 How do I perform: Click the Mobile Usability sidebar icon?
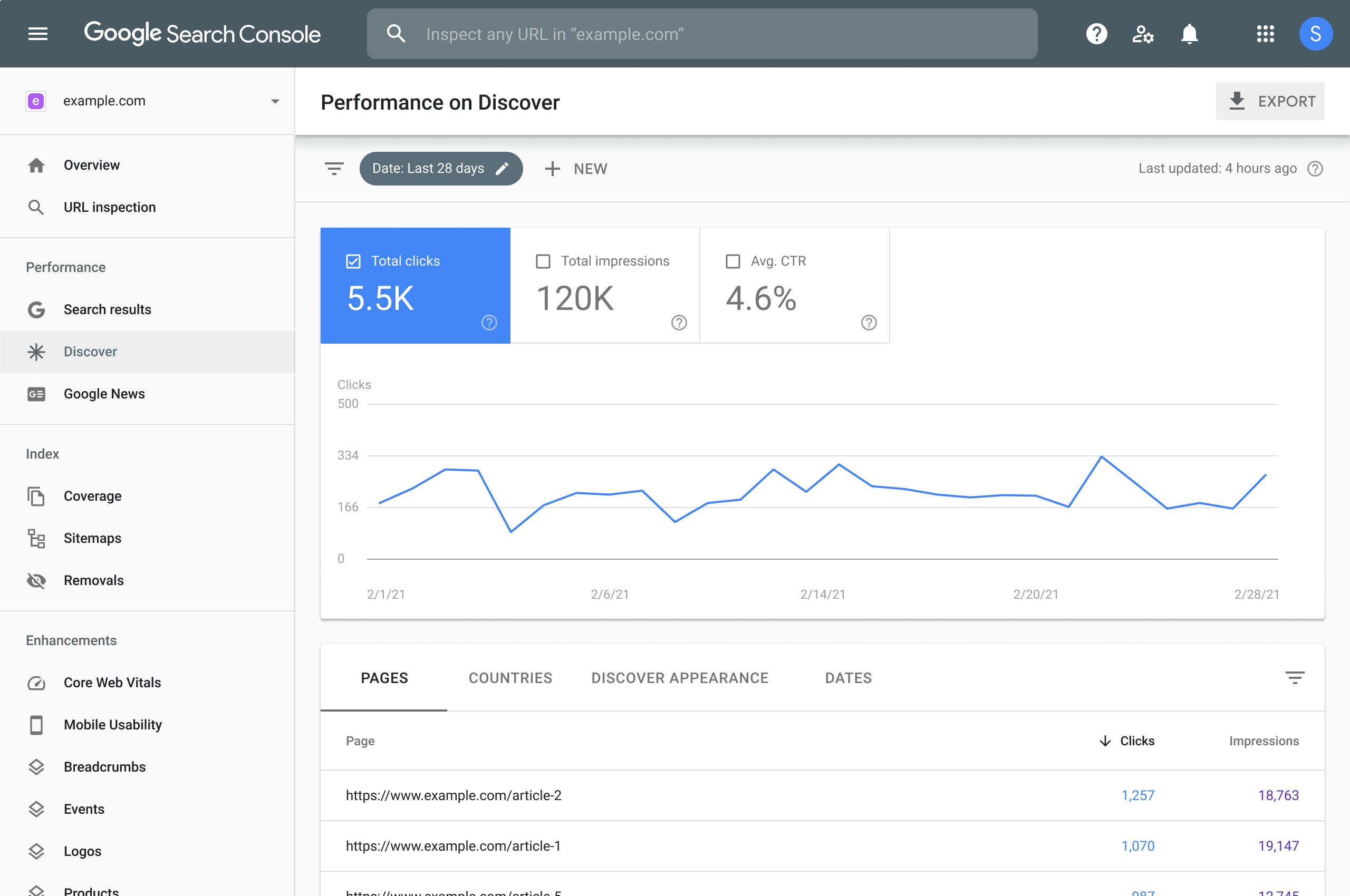pos(36,724)
